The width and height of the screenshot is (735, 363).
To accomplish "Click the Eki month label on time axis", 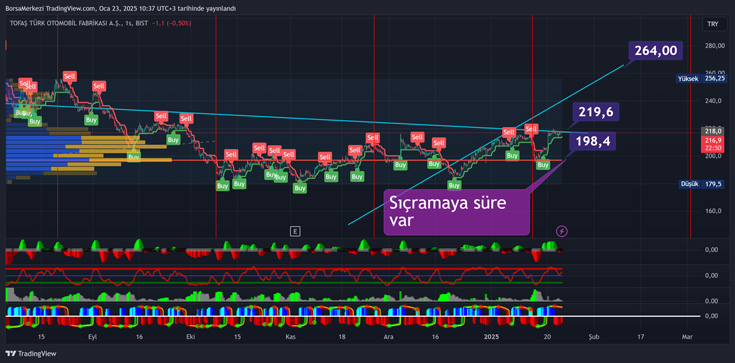I will point(190,337).
